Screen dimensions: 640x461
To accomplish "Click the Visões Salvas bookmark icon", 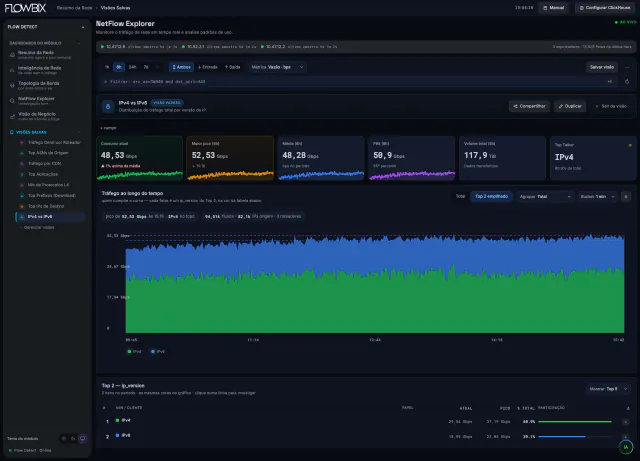I will point(11,132).
